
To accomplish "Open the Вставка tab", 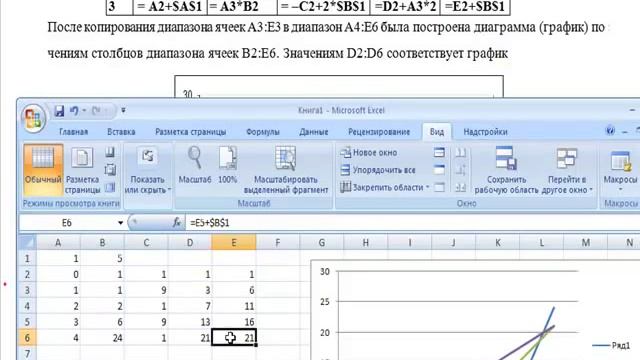I will point(121,132).
